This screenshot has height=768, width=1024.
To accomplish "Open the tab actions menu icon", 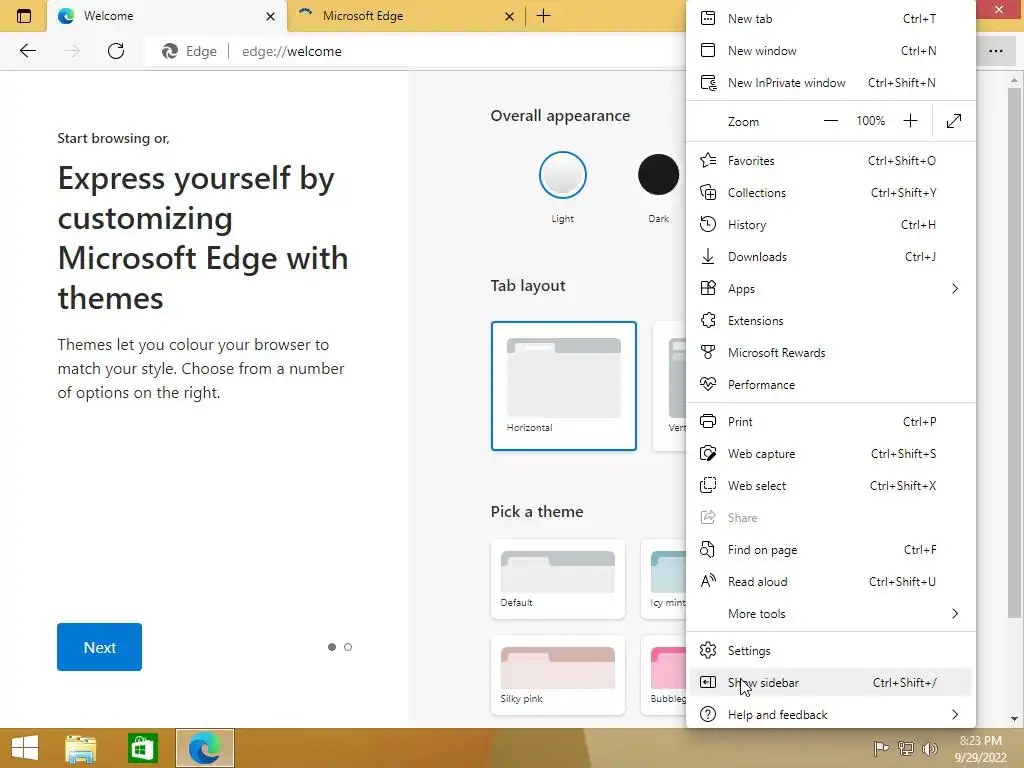I will pyautogui.click(x=24, y=16).
